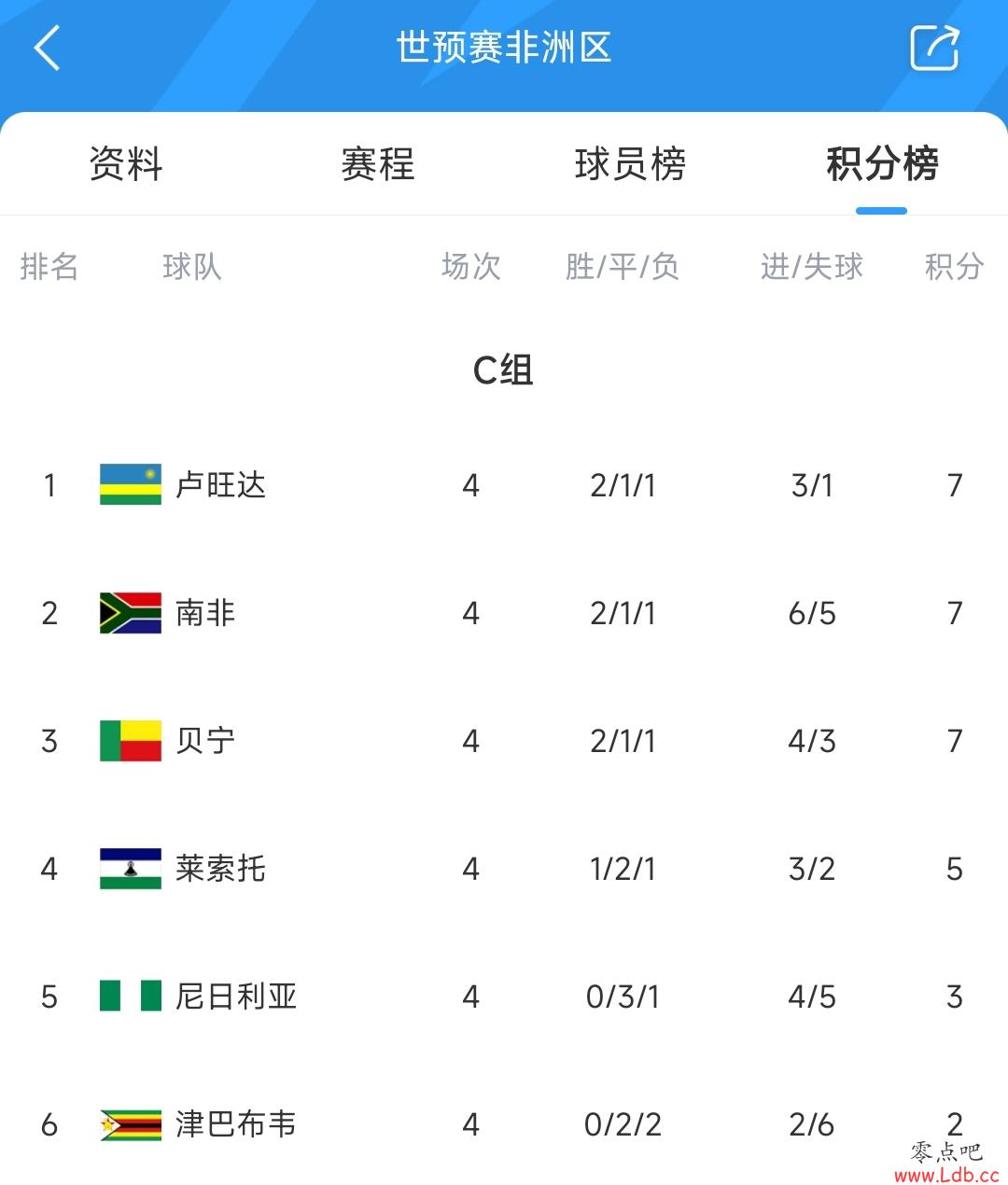Open the share icon in the header
Viewport: 1008px width, 1185px height.
click(x=934, y=48)
